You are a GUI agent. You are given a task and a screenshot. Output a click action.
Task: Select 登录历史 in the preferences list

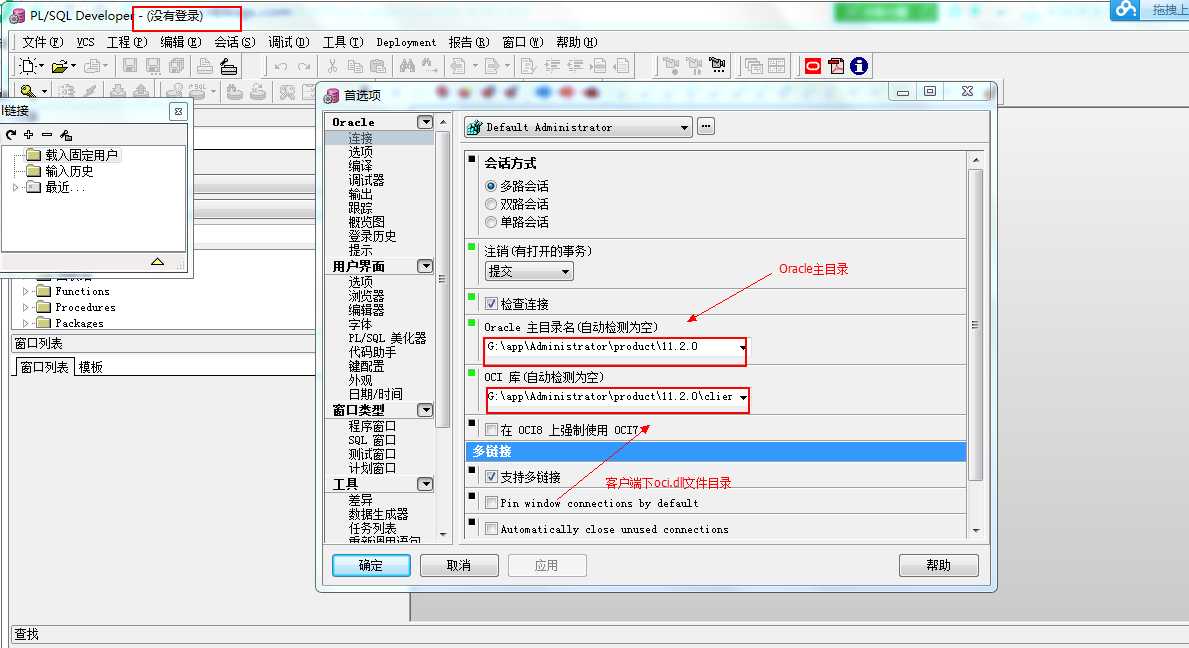point(372,236)
